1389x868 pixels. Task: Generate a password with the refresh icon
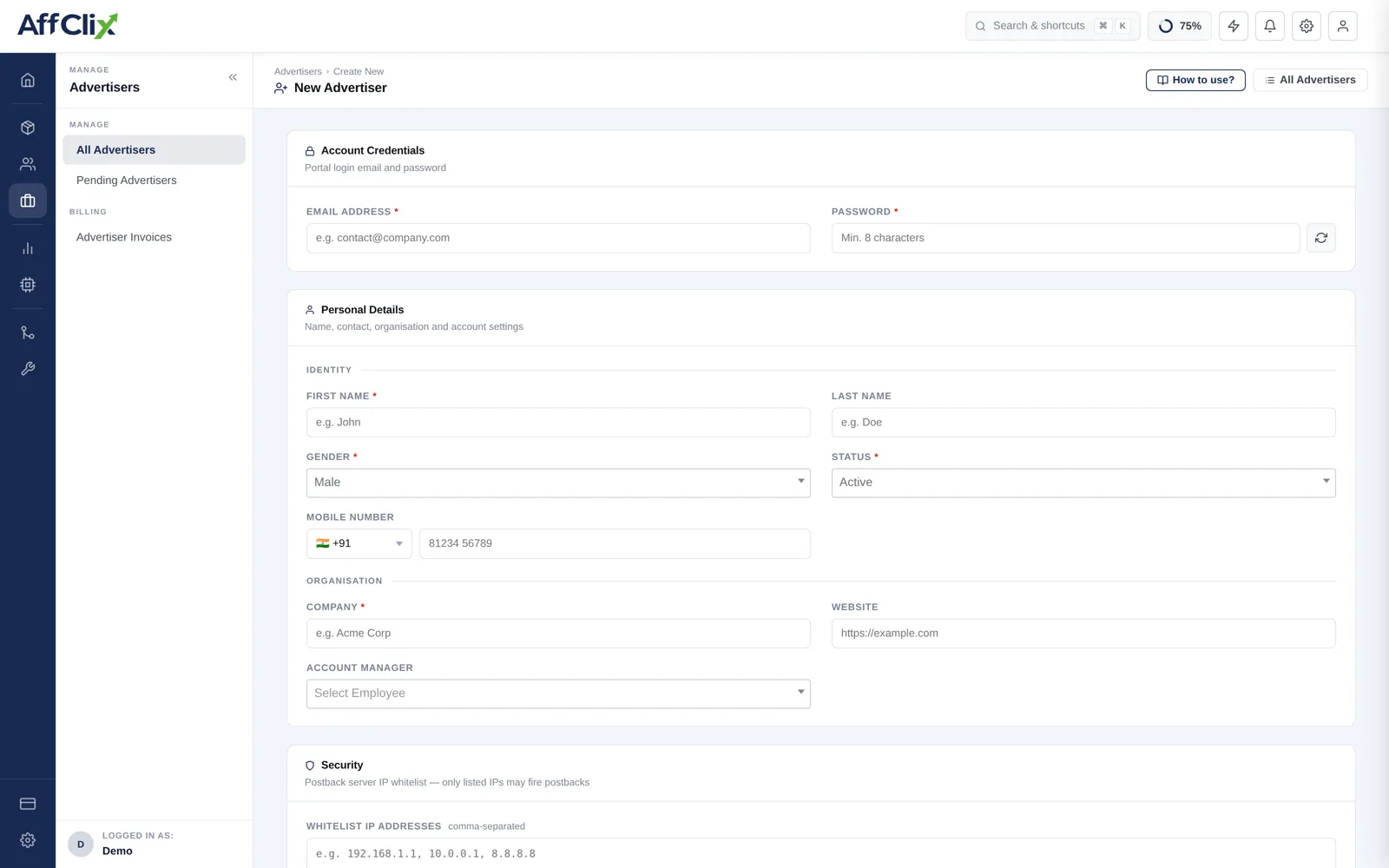click(1321, 238)
